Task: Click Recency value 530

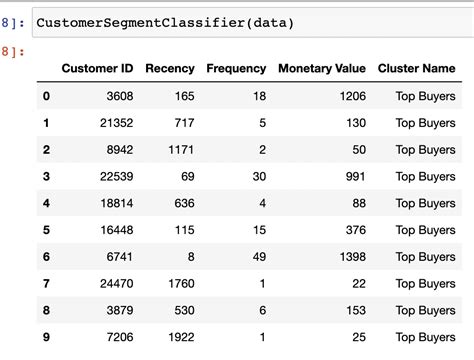Action: [x=185, y=310]
